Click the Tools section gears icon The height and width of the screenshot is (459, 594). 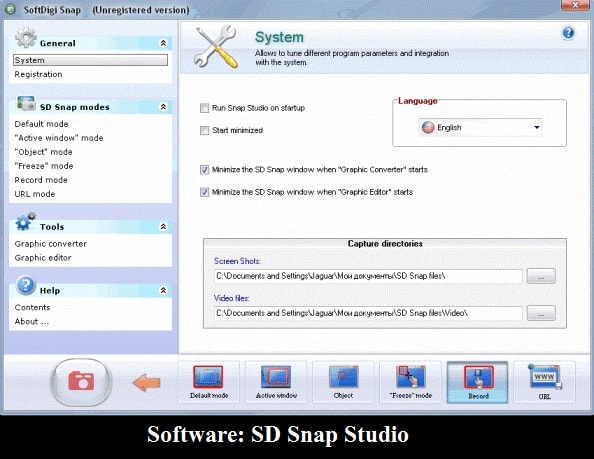pyautogui.click(x=25, y=222)
